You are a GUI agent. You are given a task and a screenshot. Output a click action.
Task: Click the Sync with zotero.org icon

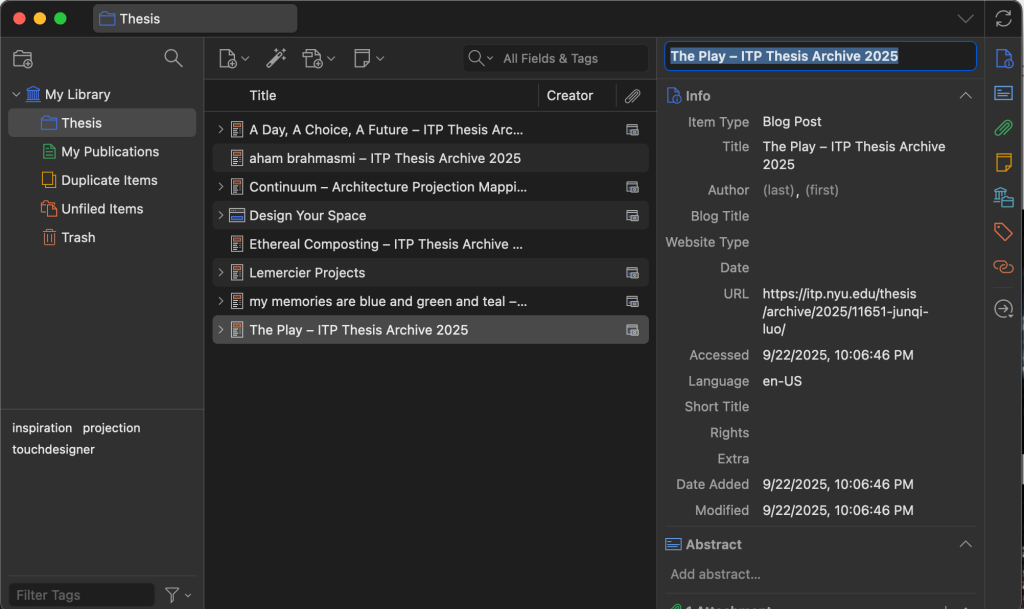1004,19
